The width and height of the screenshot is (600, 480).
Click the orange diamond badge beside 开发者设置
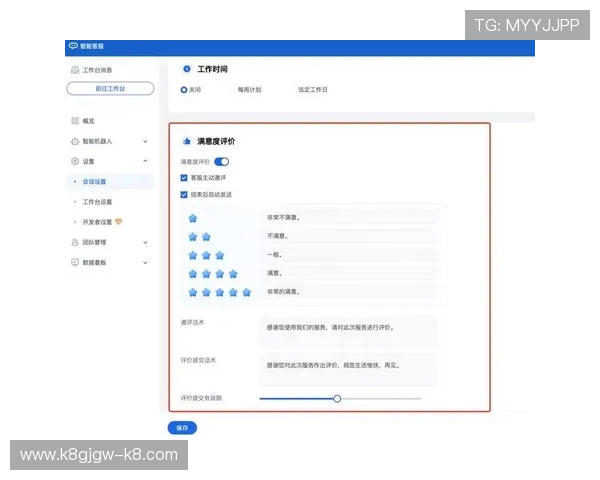(x=119, y=222)
